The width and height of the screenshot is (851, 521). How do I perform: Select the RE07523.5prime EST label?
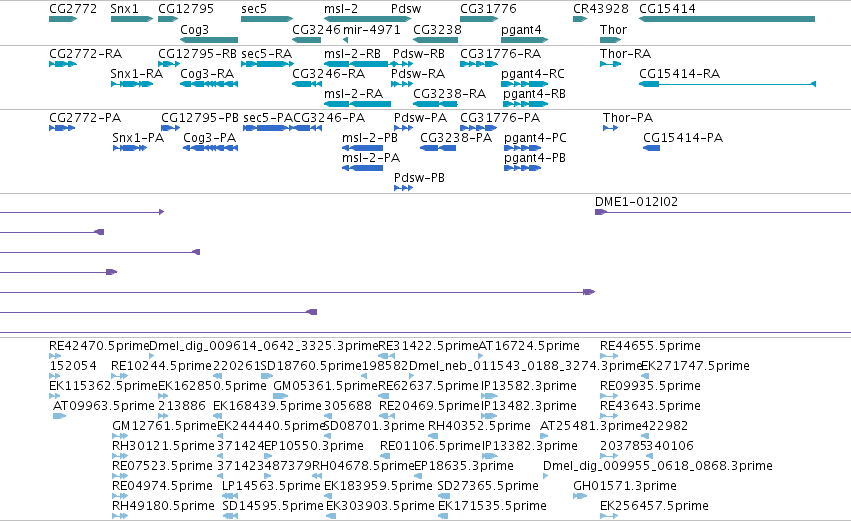pyautogui.click(x=162, y=466)
